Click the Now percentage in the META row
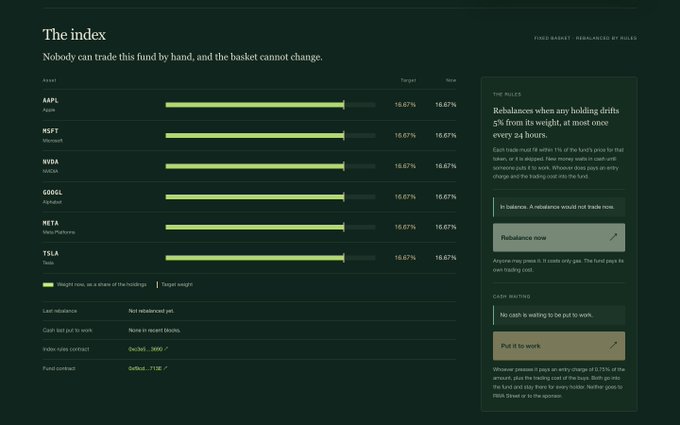The width and height of the screenshot is (680, 425). 445,227
